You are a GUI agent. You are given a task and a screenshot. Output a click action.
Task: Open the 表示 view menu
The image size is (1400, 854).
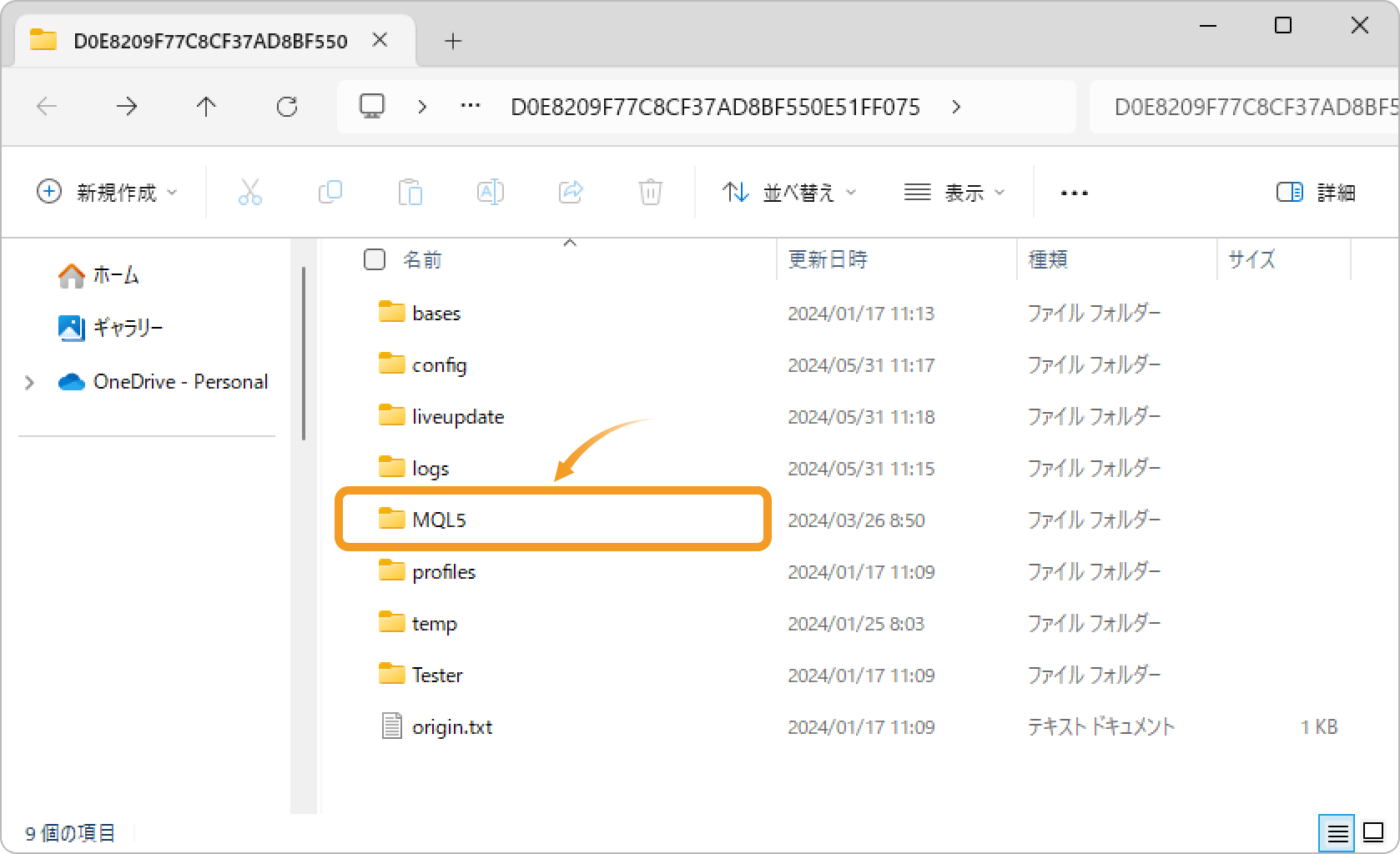954,193
